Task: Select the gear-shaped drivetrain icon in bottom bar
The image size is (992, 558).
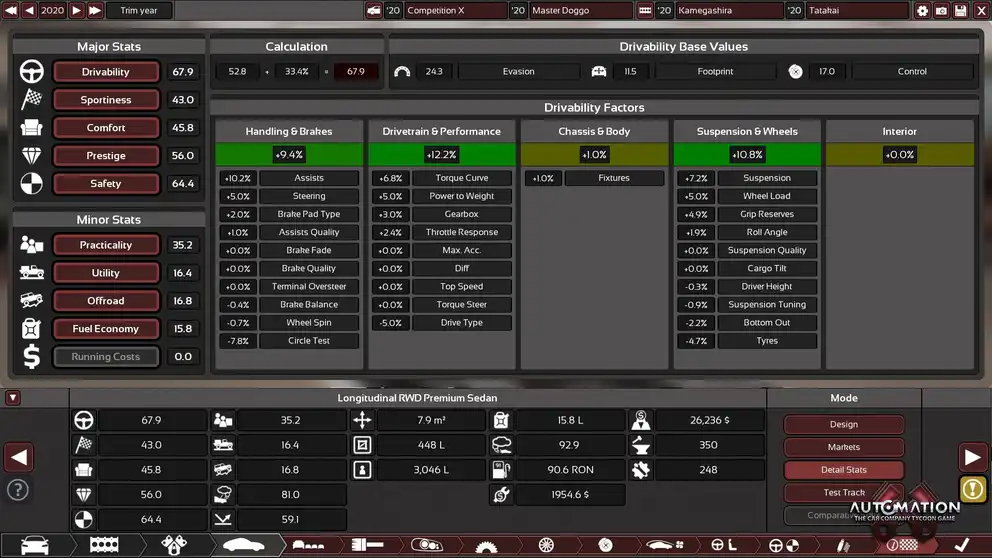Action: (486, 546)
